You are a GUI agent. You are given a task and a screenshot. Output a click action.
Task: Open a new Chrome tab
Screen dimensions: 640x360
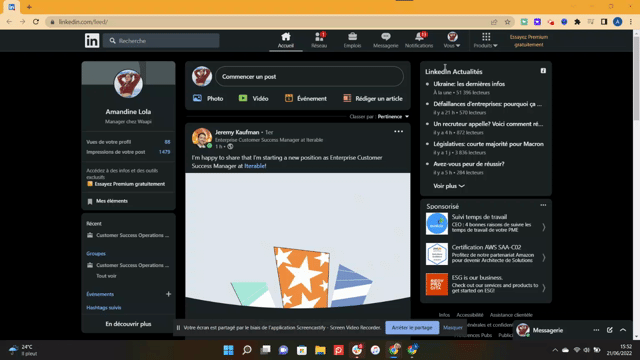click(x=29, y=7)
